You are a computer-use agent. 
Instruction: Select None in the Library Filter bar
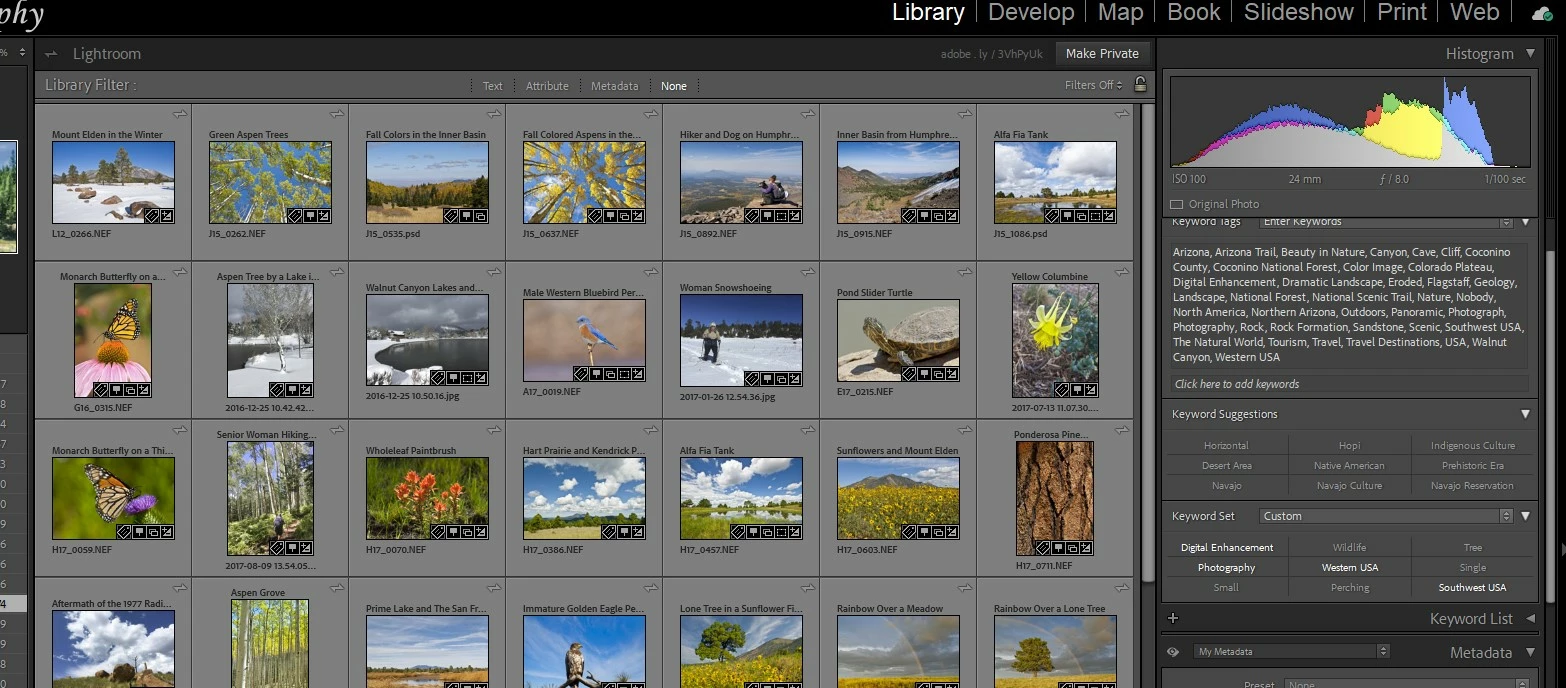tap(674, 86)
